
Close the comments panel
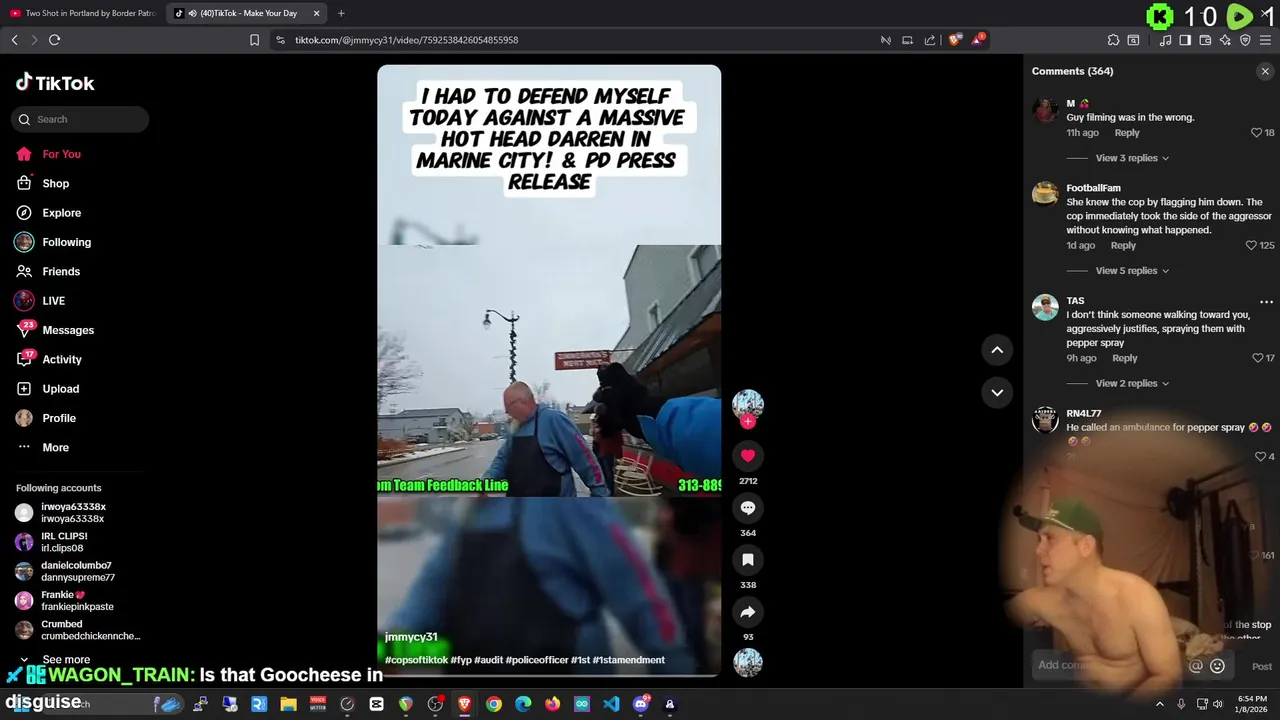1265,71
